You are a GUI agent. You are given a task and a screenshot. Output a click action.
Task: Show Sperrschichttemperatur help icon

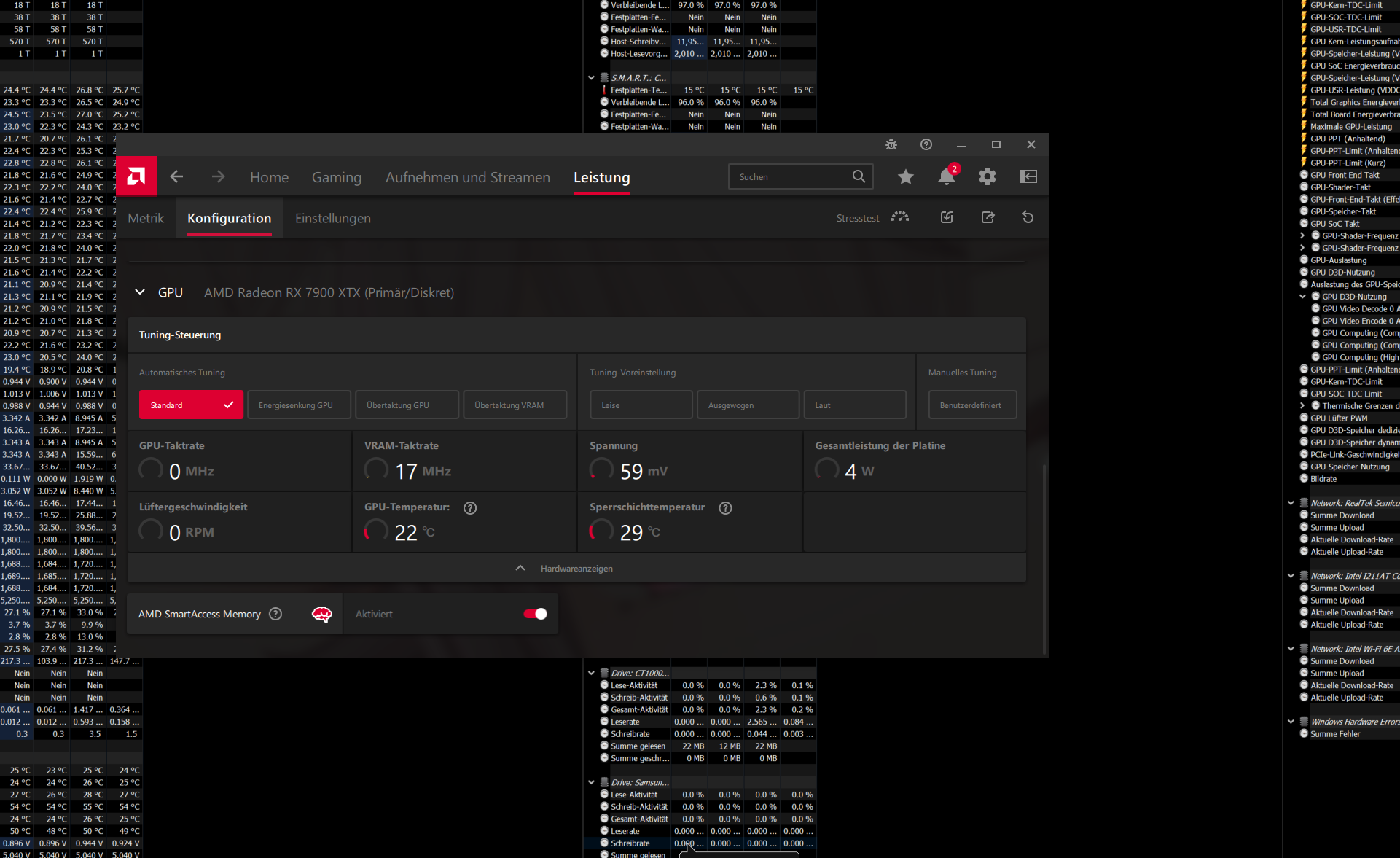coord(725,508)
